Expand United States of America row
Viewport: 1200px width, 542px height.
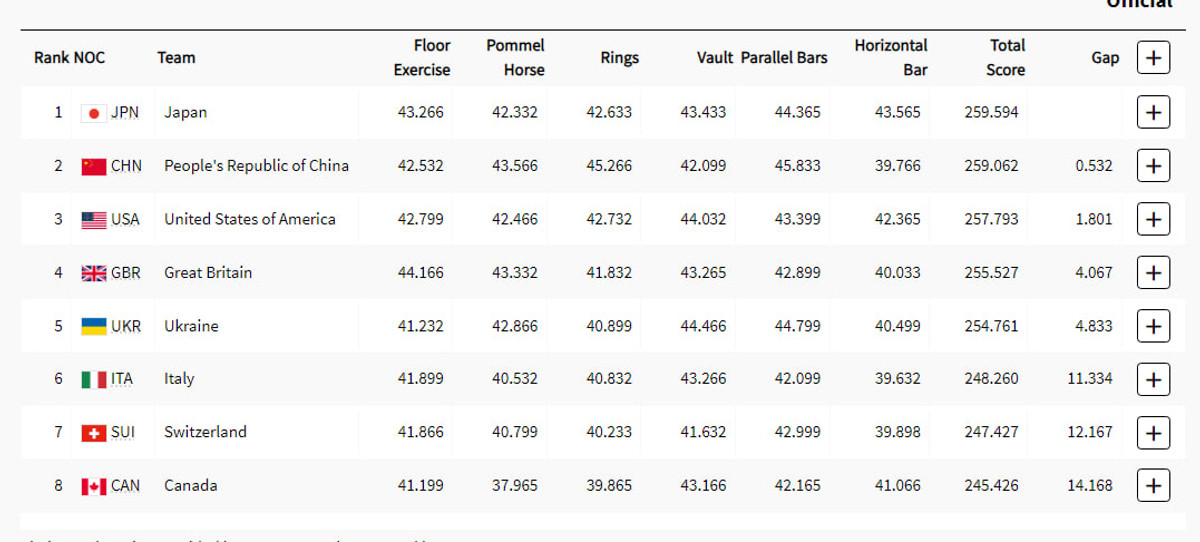pos(1153,219)
